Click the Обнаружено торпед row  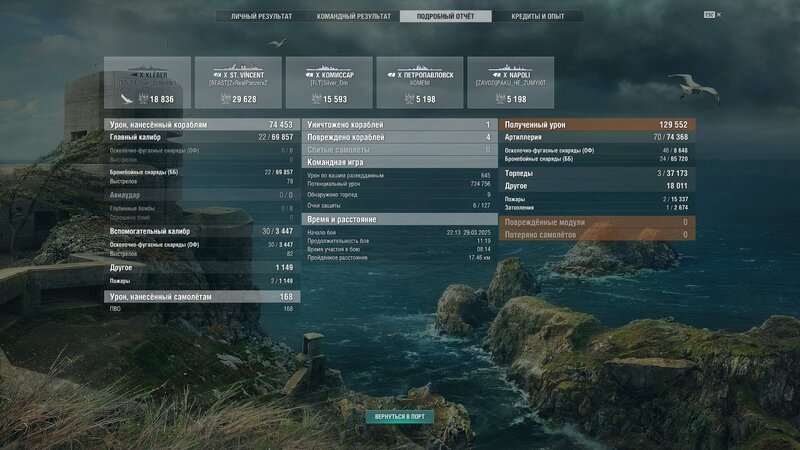point(399,195)
